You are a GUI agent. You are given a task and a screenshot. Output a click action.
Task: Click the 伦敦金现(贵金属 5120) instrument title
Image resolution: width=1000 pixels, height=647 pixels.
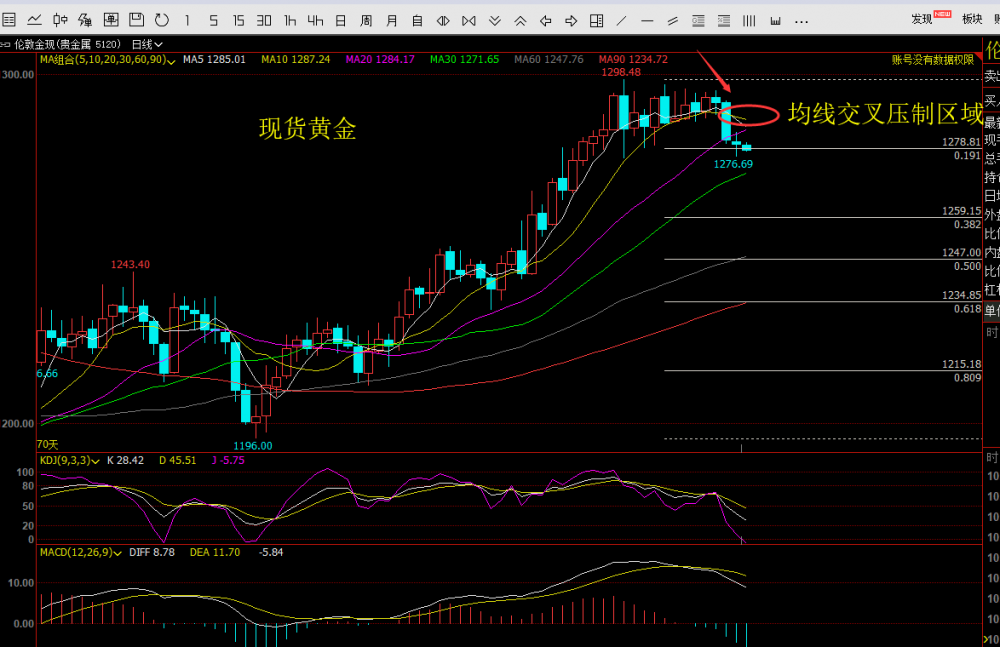click(x=68, y=45)
